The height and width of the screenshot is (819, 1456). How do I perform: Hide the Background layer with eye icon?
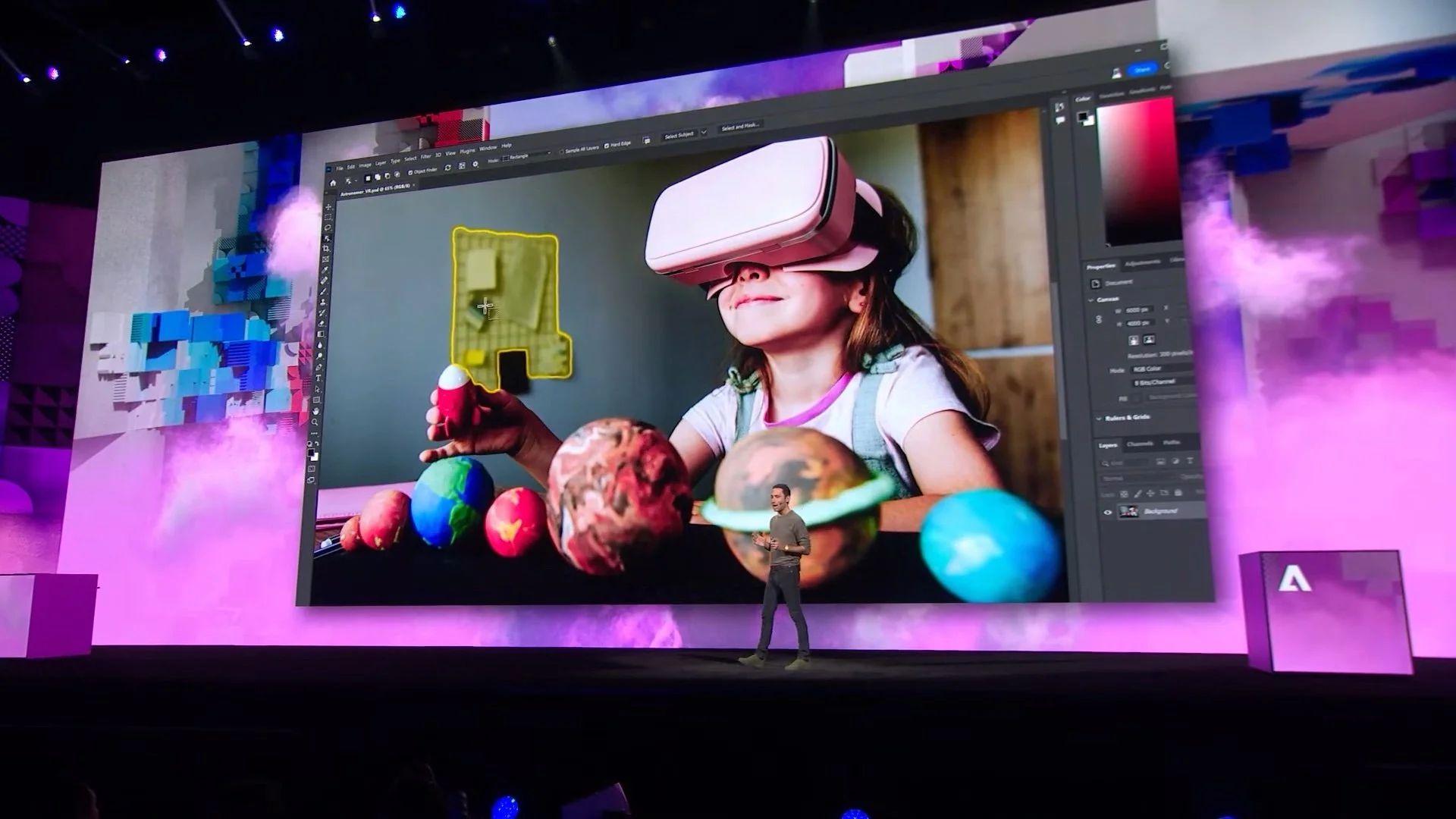click(x=1107, y=513)
